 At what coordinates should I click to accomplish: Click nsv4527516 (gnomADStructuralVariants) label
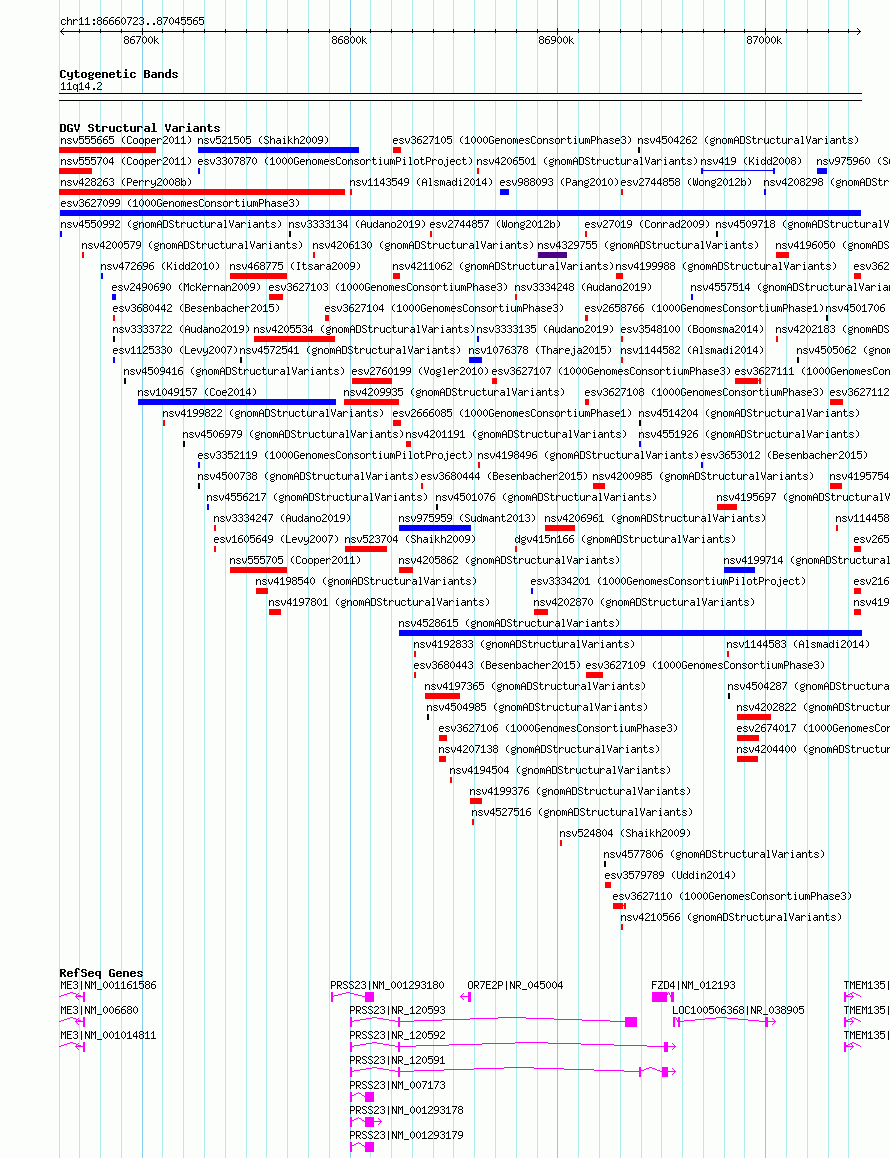coord(582,812)
